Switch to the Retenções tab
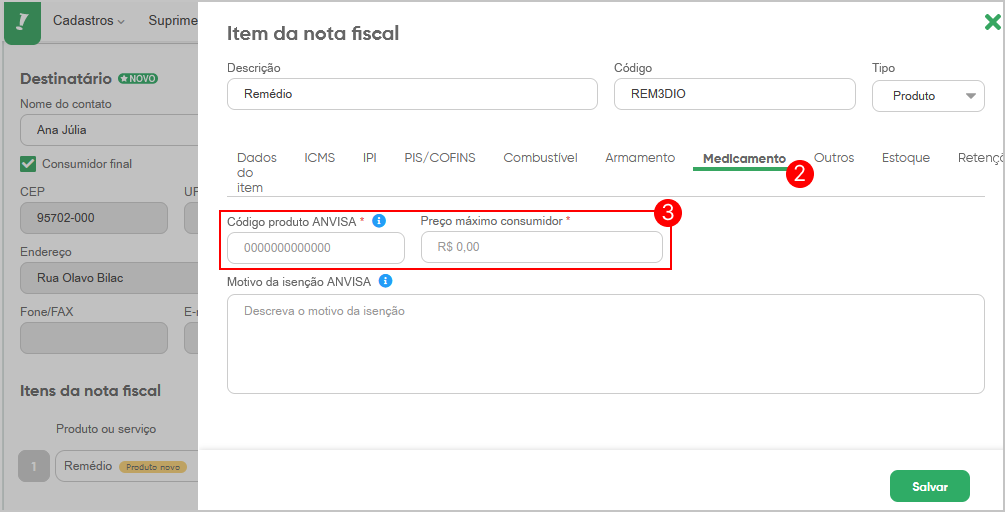The image size is (1005, 512). coord(979,158)
